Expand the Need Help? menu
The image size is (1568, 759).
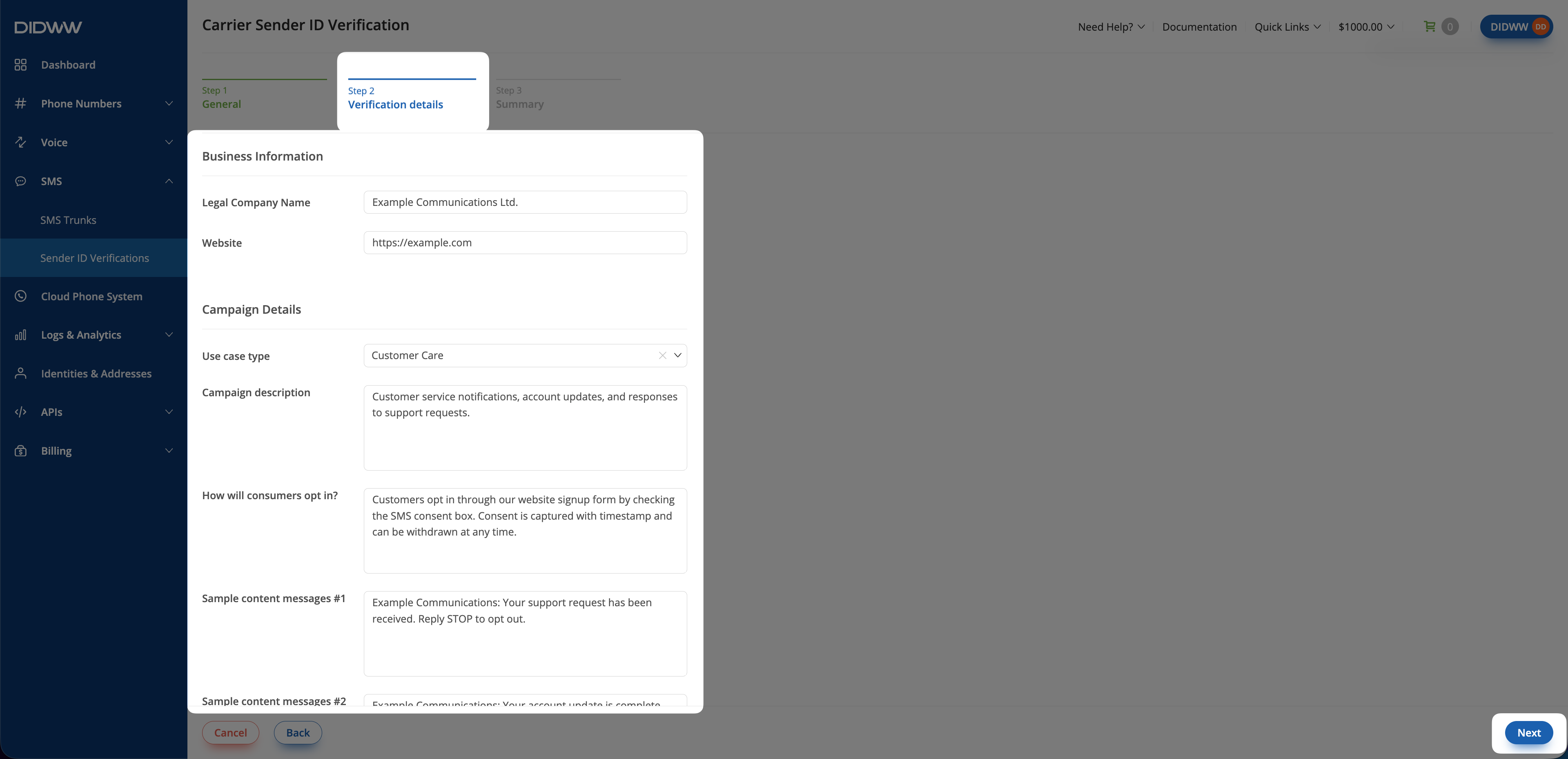tap(1111, 27)
